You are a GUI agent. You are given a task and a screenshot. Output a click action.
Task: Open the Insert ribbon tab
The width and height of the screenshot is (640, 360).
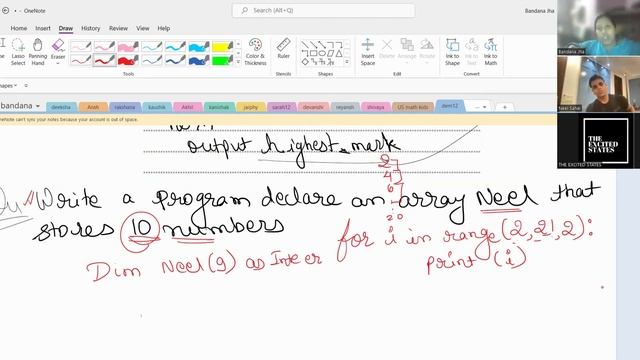tap(43, 28)
